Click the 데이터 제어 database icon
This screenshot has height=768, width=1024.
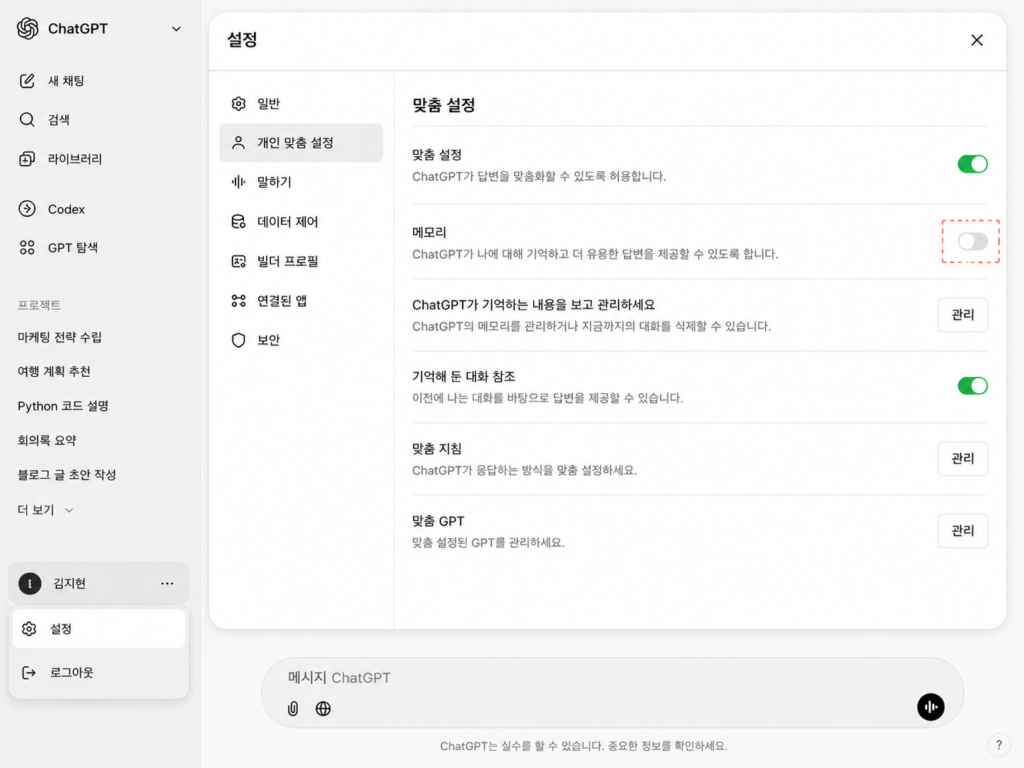click(x=238, y=222)
